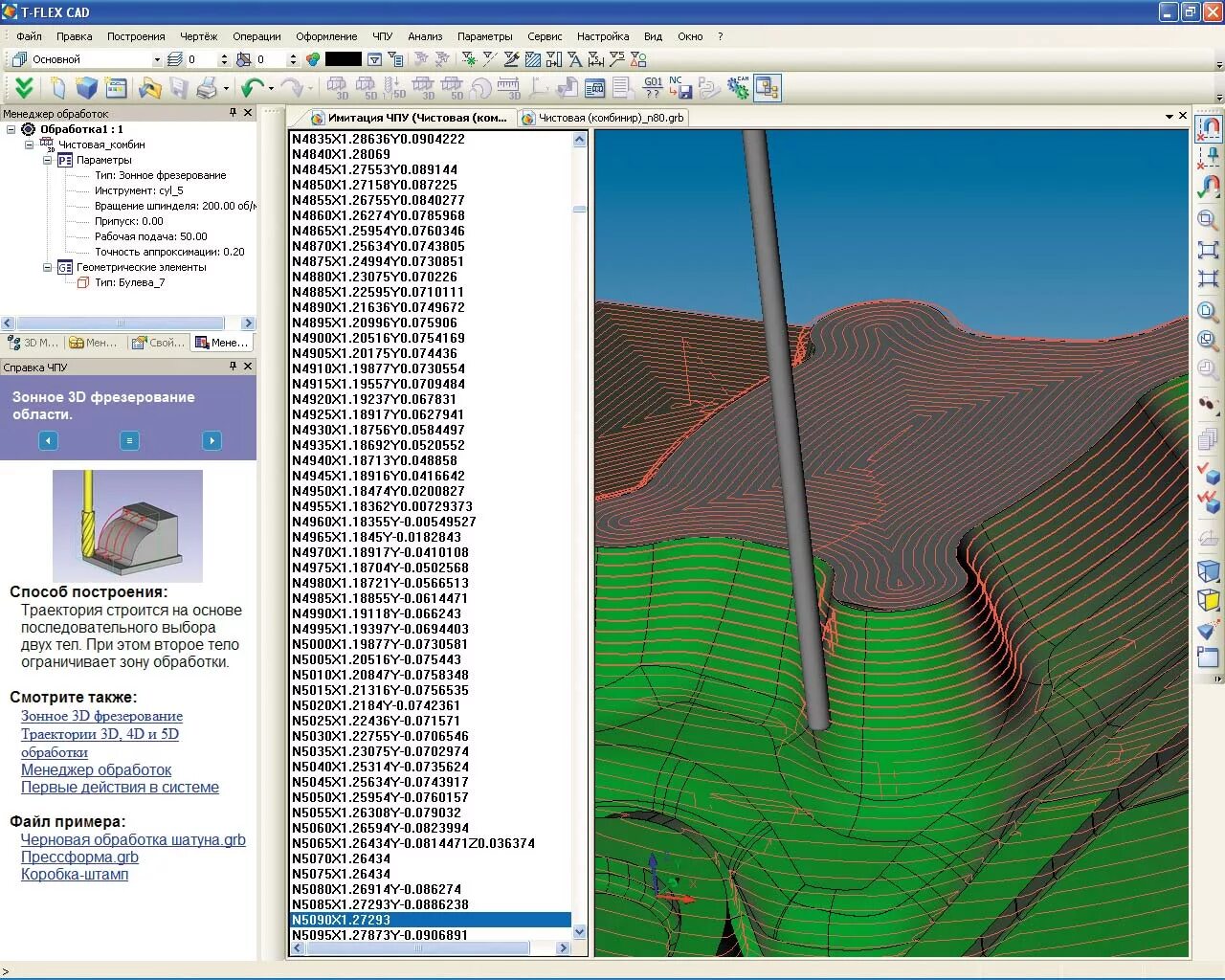This screenshot has width=1225, height=980.
Task: Open the Зонное 3D фрезерование help link
Action: click(101, 716)
